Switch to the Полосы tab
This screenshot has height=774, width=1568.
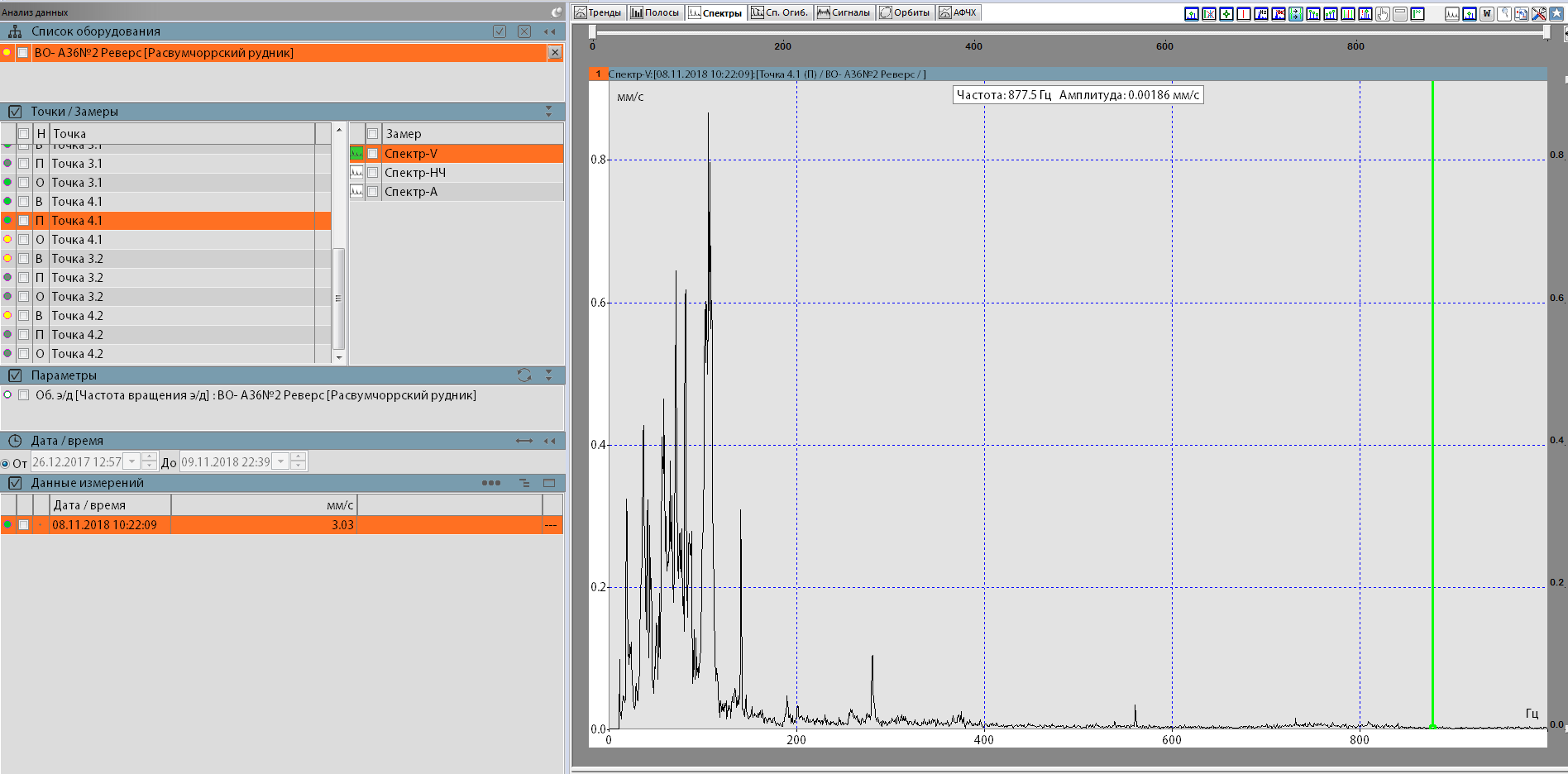(x=655, y=12)
